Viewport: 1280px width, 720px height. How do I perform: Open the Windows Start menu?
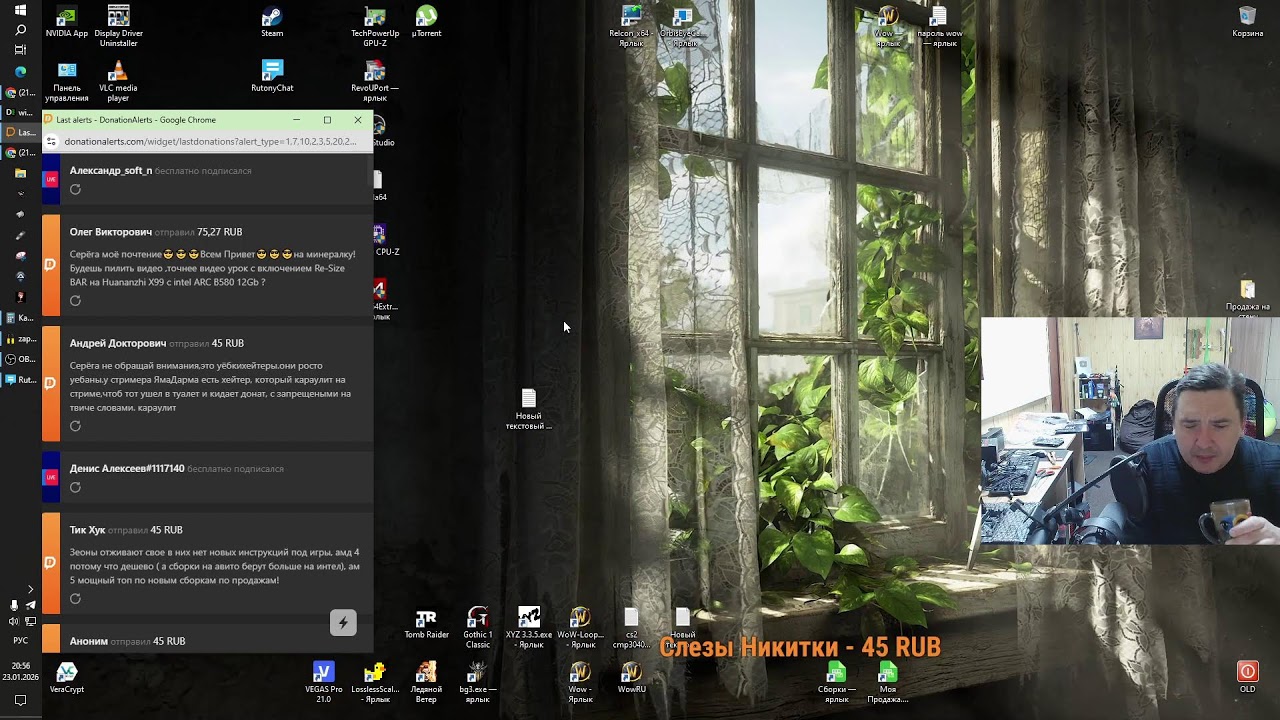[20, 10]
